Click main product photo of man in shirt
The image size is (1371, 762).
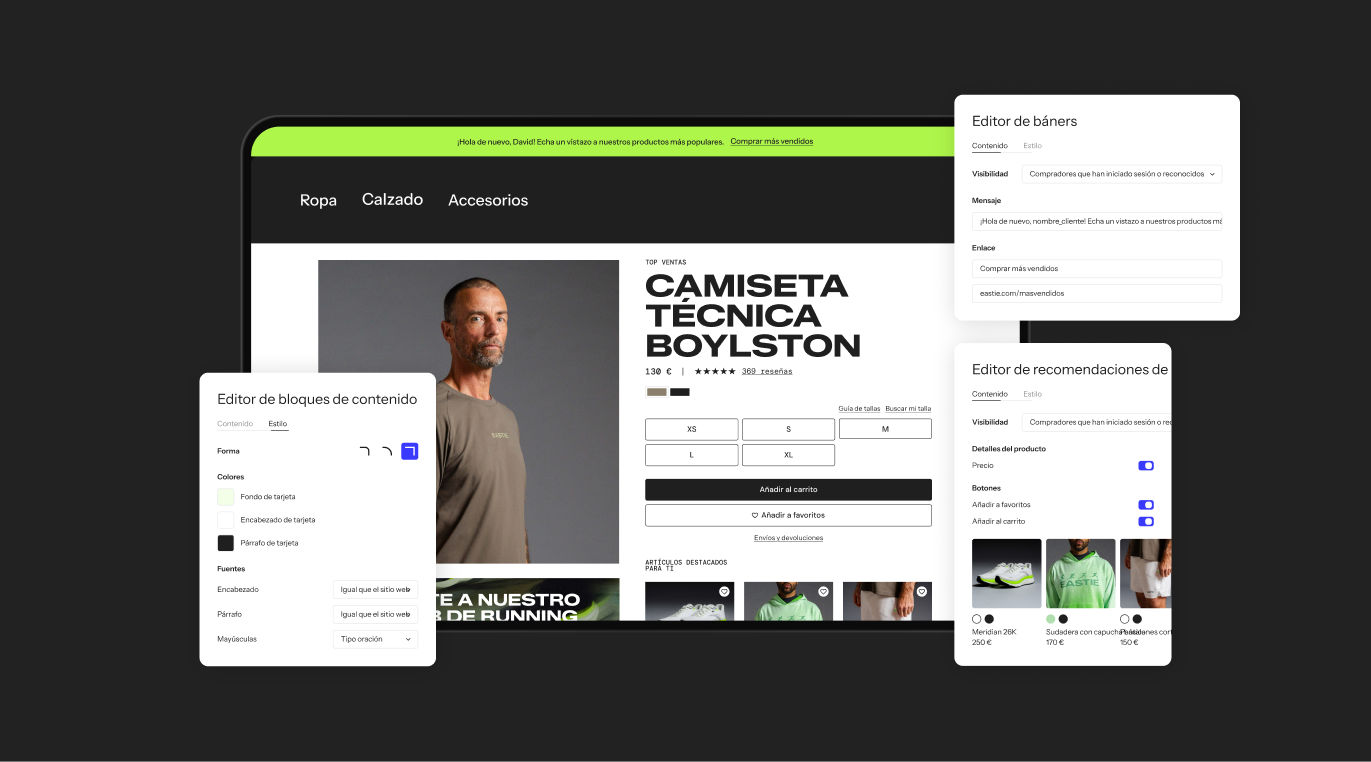(469, 411)
